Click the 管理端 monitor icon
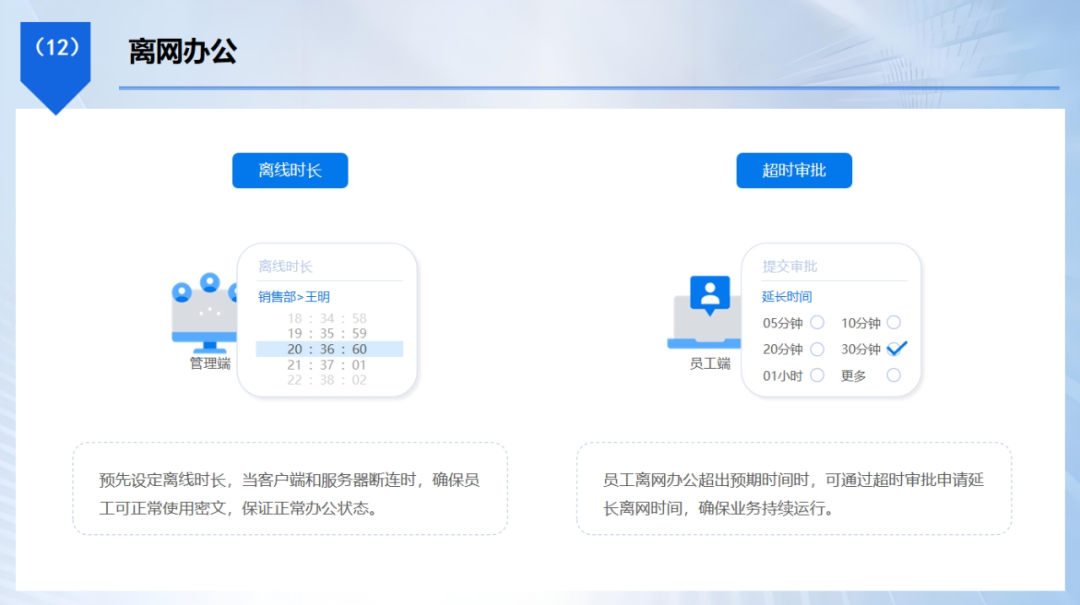This screenshot has width=1080, height=605. pyautogui.click(x=205, y=320)
